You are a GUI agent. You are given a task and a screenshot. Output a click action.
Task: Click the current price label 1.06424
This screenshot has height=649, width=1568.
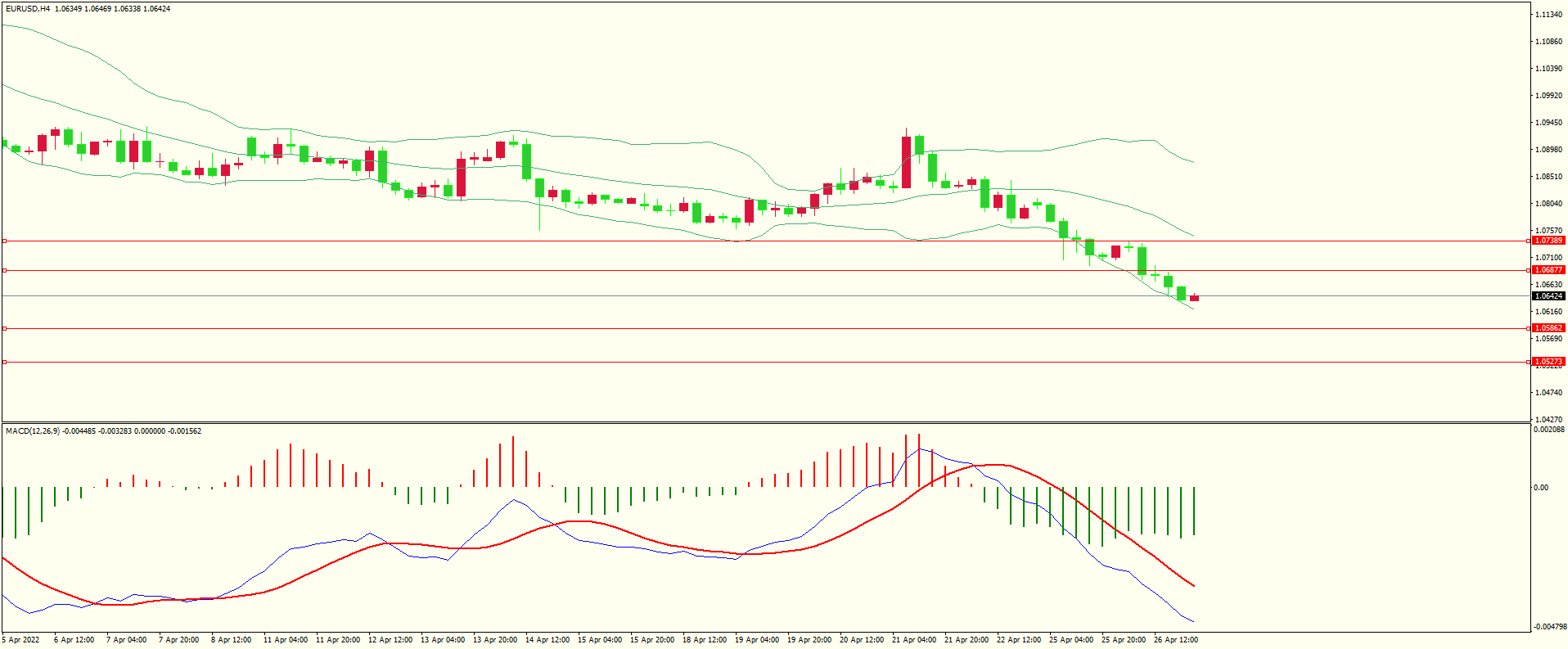pyautogui.click(x=1548, y=296)
